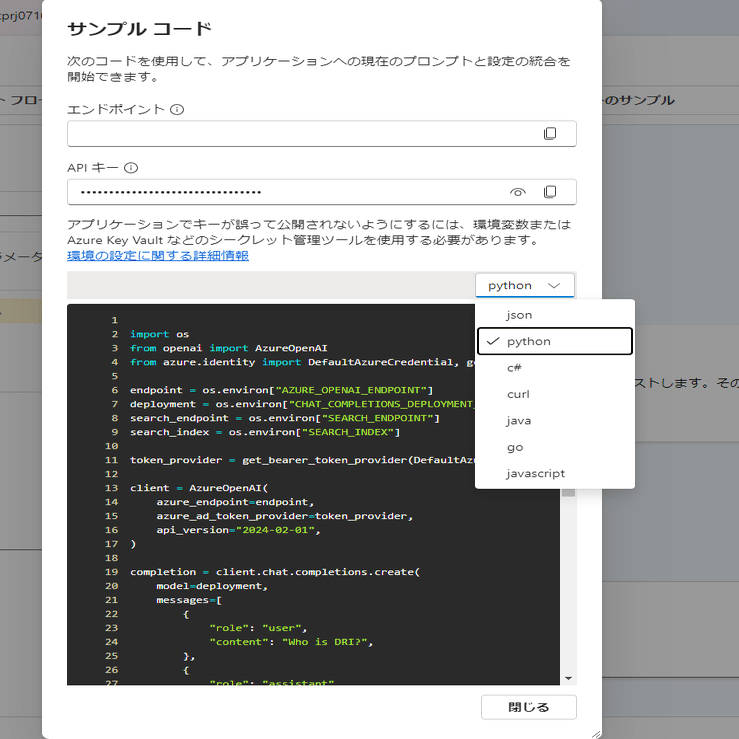This screenshot has height=739, width=739.
Task: Click 'completion = client.chat.completions.create(' line
Action: point(275,572)
